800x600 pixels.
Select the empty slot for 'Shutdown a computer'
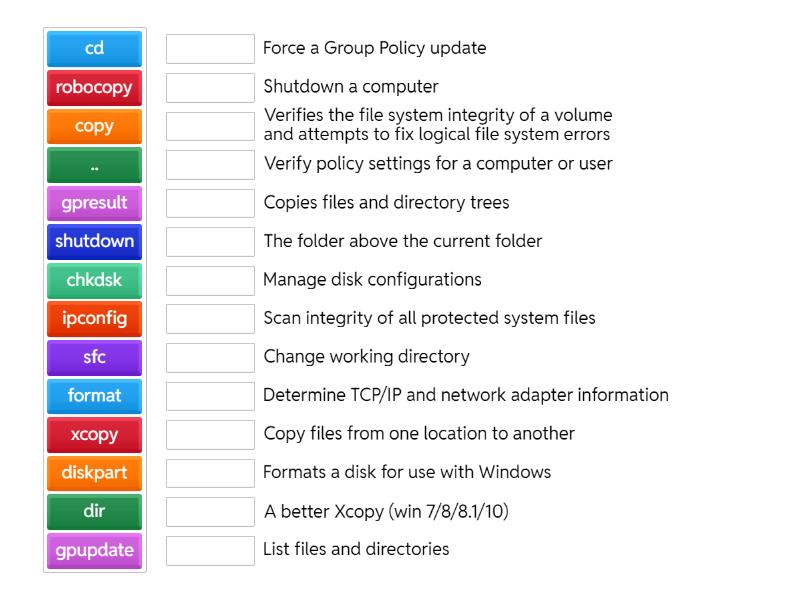click(210, 87)
